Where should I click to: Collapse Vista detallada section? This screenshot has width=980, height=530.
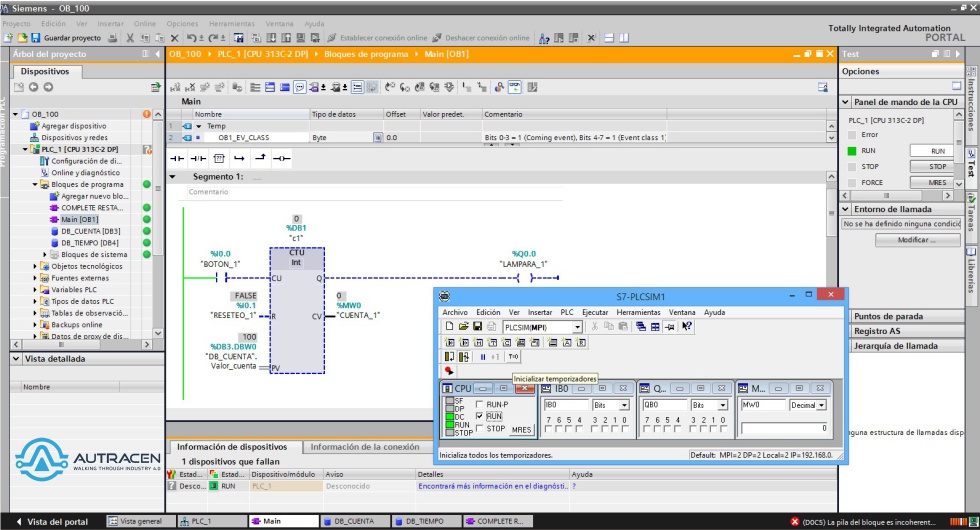click(16, 359)
